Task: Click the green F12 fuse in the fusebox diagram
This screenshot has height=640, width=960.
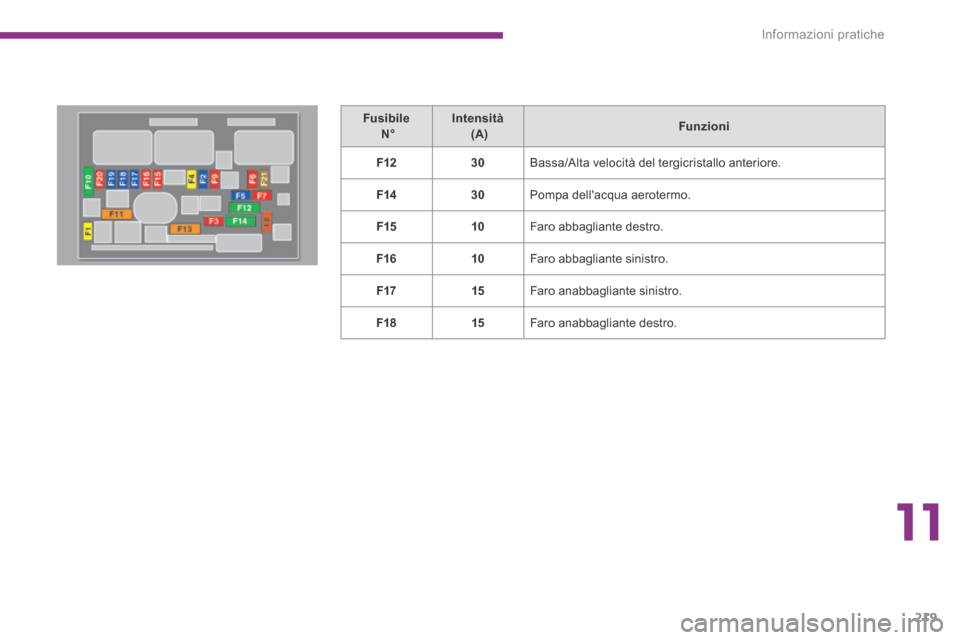Action: click(x=244, y=208)
